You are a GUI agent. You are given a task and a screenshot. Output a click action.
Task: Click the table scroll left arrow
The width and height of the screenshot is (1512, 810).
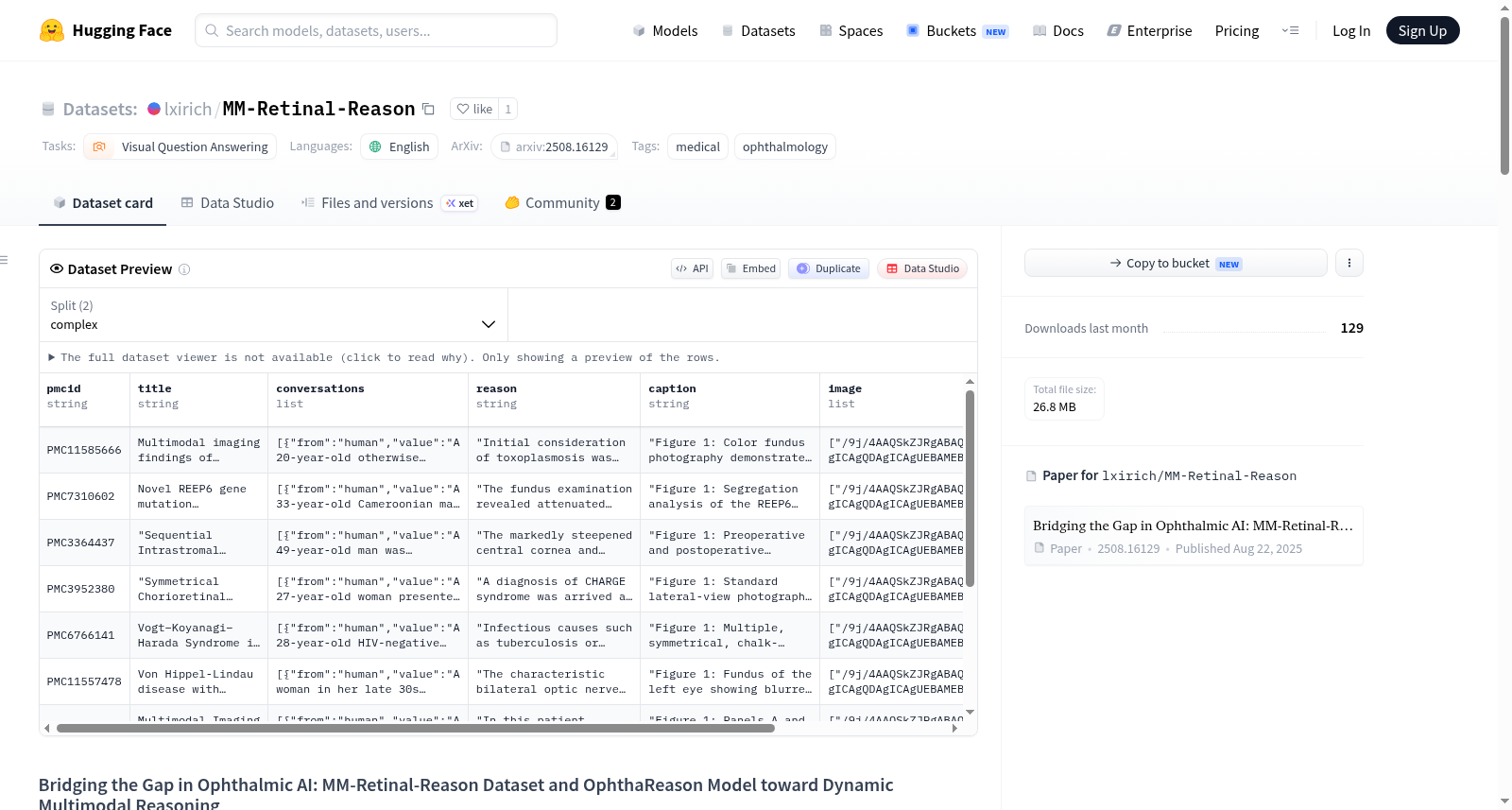[46, 729]
